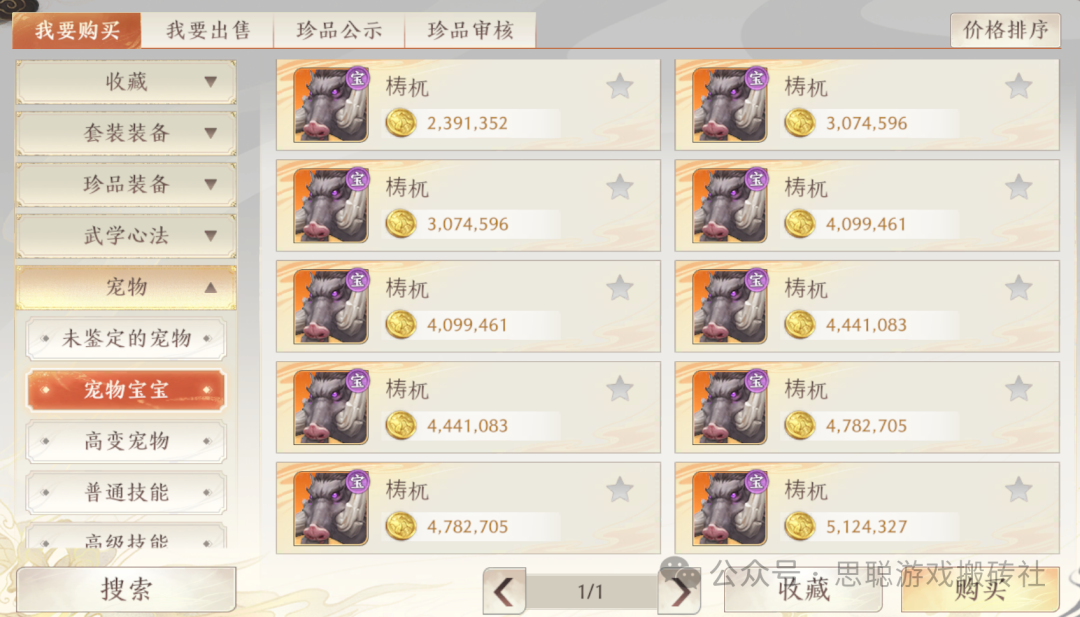
Task: Select the 未鉴定的宠物 subcategory
Action: (126, 339)
